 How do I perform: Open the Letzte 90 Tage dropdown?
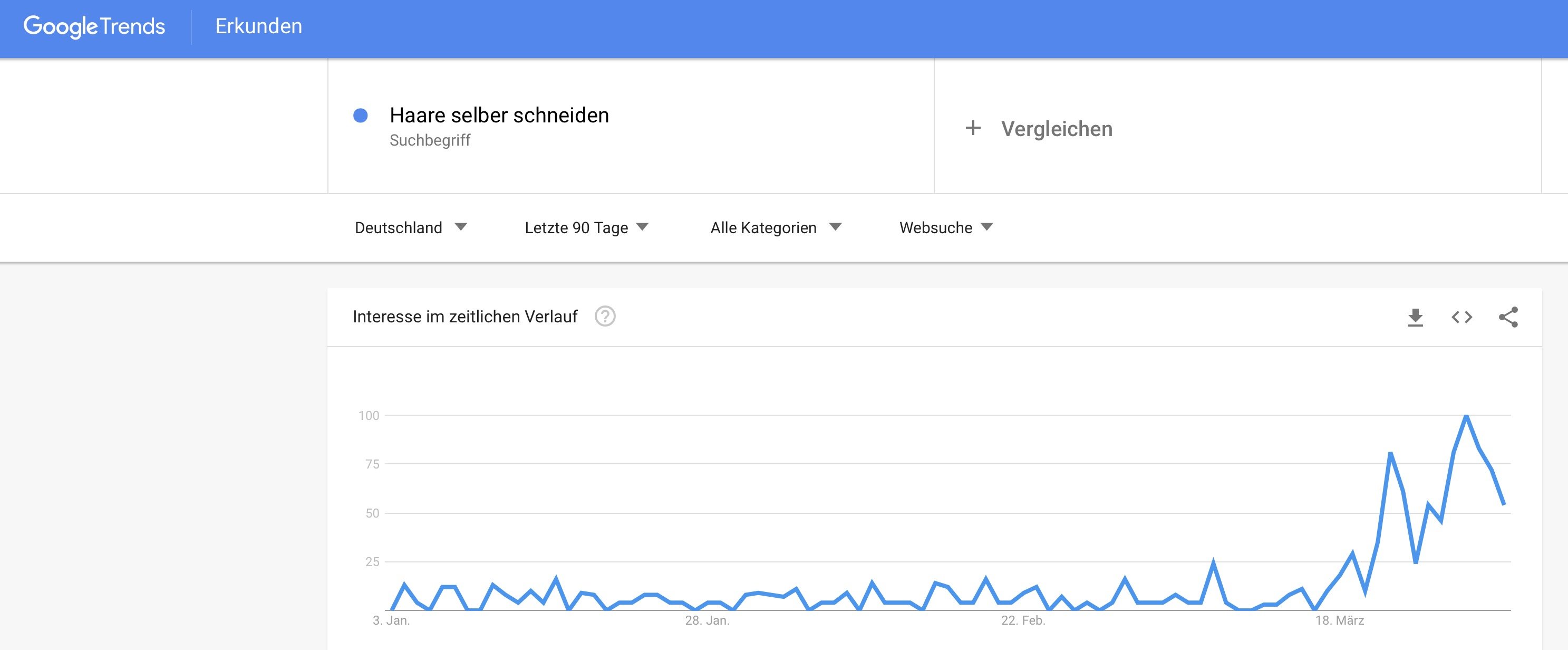(x=586, y=228)
